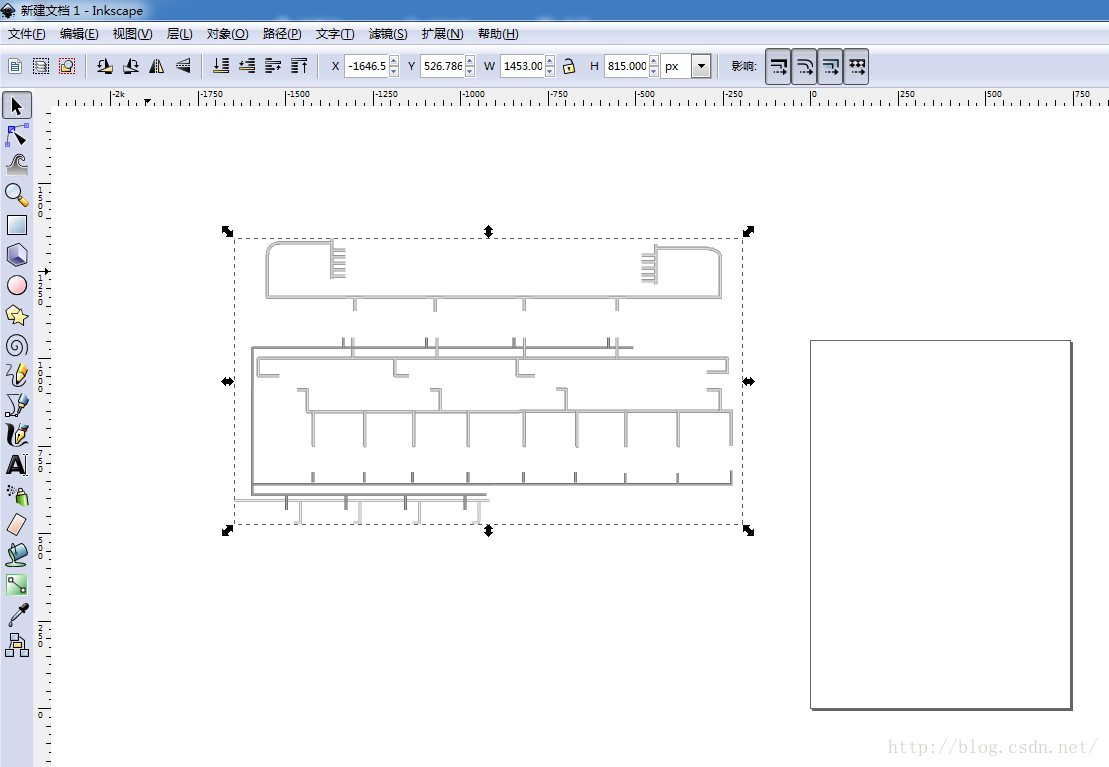Click right-middle selection scale handle
The height and width of the screenshot is (767, 1109).
click(x=748, y=381)
